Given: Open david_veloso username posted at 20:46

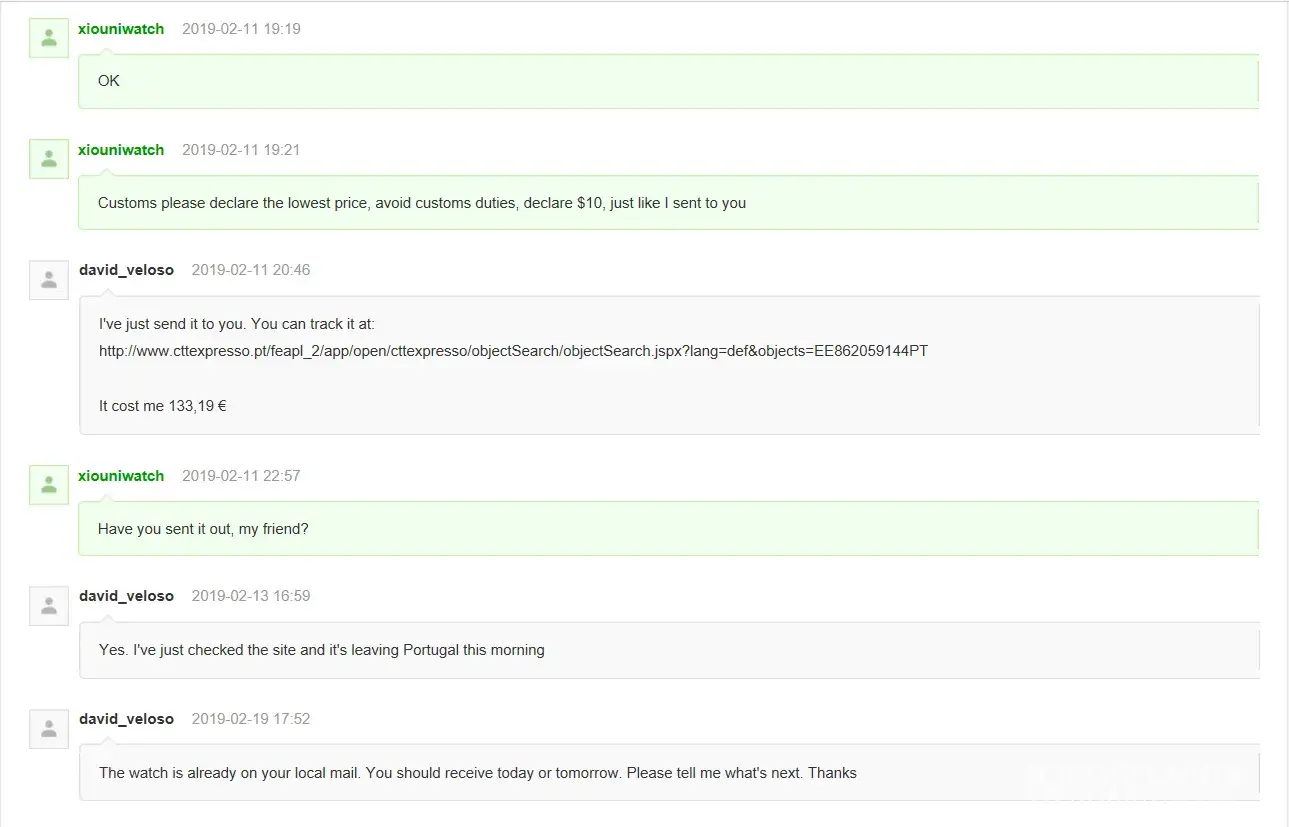Looking at the screenshot, I should (x=126, y=270).
